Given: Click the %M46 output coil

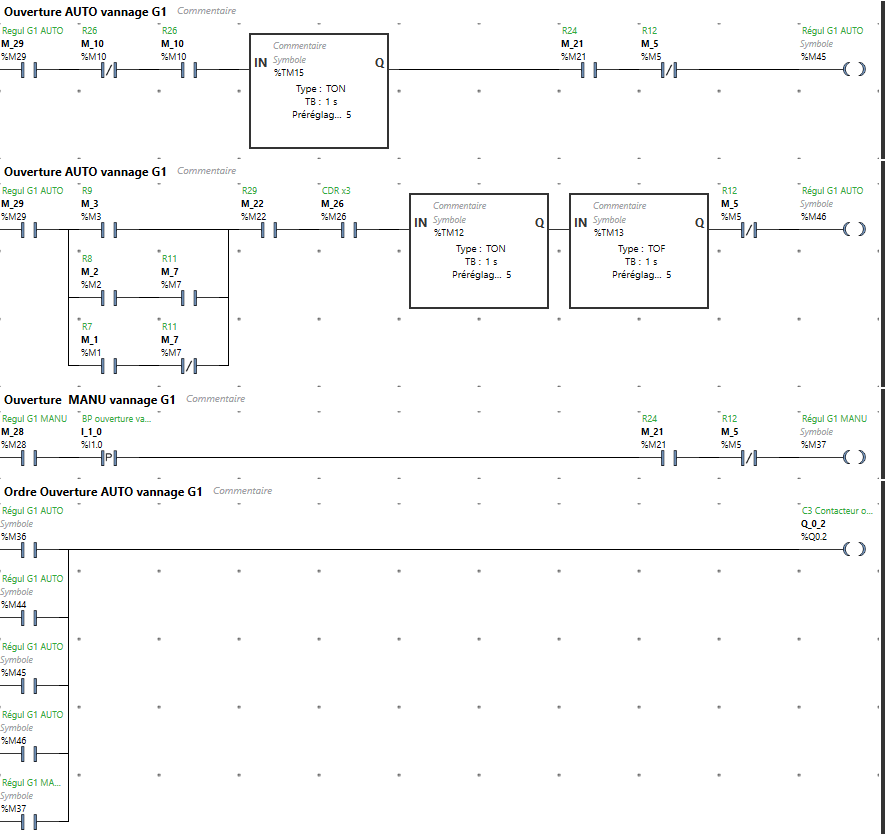Looking at the screenshot, I should tap(852, 229).
